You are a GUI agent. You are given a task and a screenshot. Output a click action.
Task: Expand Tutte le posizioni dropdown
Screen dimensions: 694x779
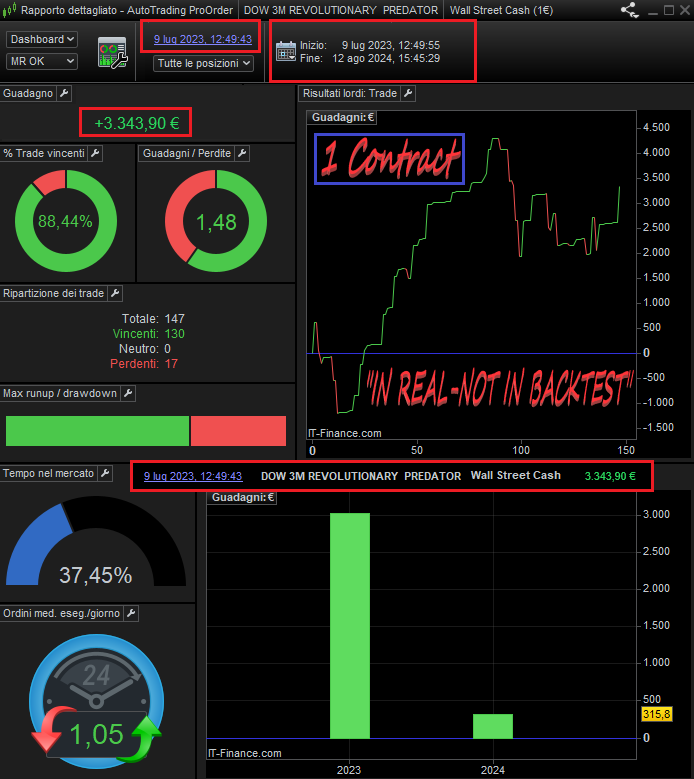(203, 63)
